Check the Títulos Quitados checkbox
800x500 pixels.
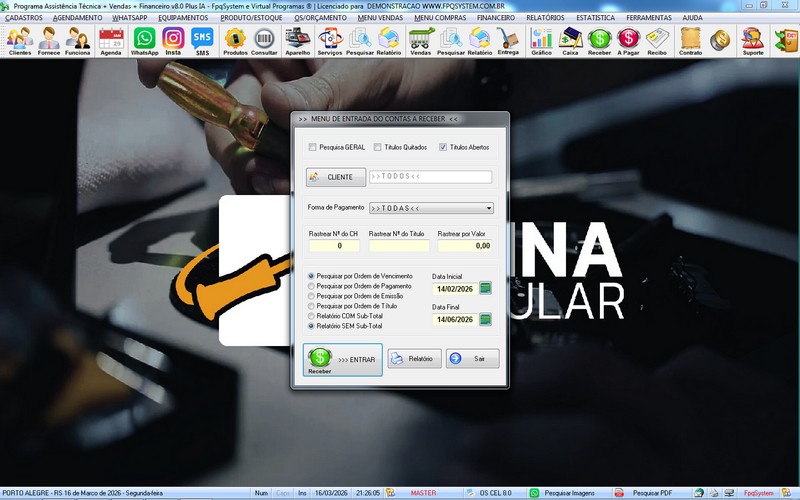point(378,147)
